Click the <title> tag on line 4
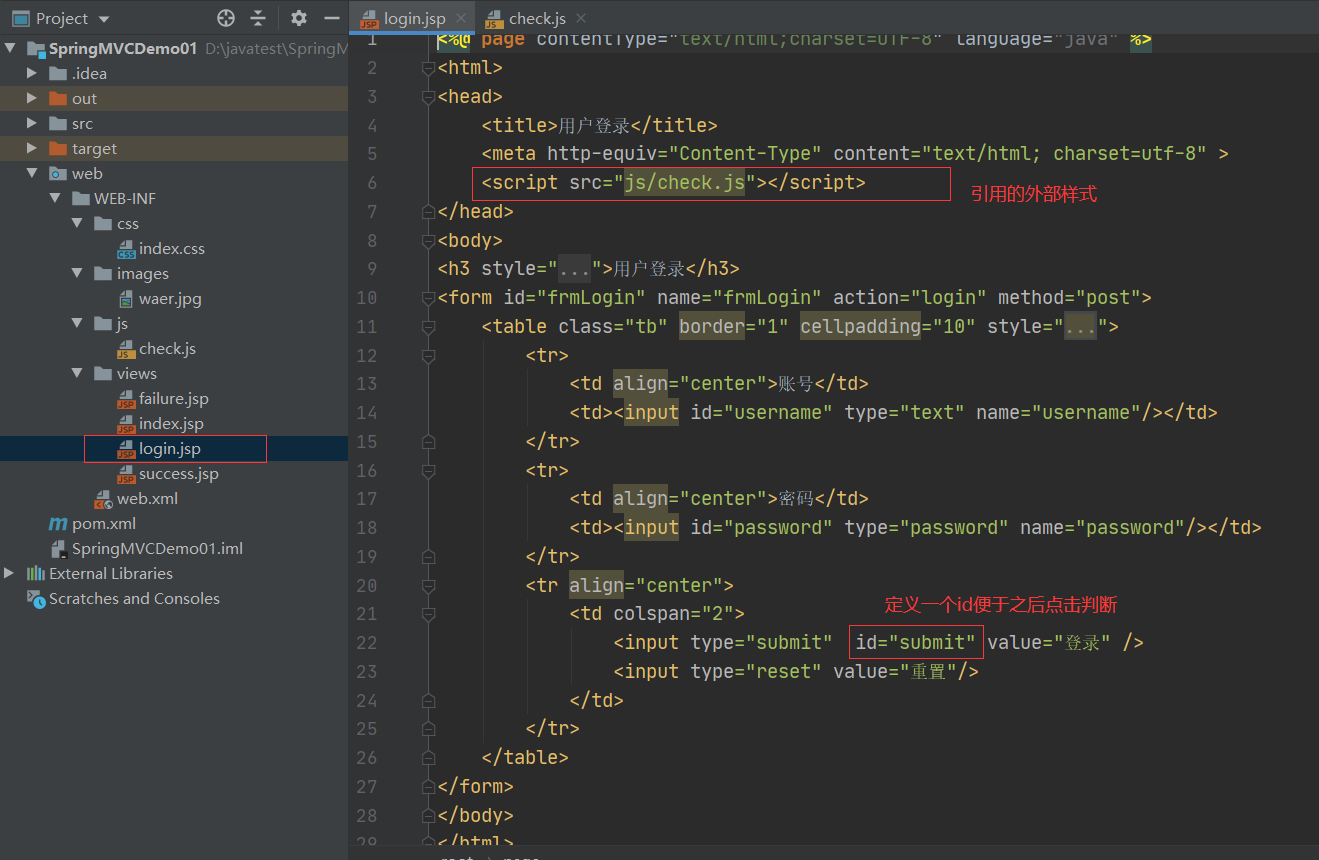 click(x=520, y=126)
